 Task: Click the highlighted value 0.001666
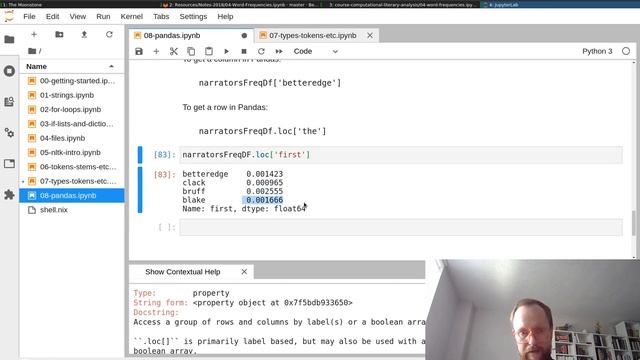[264, 200]
